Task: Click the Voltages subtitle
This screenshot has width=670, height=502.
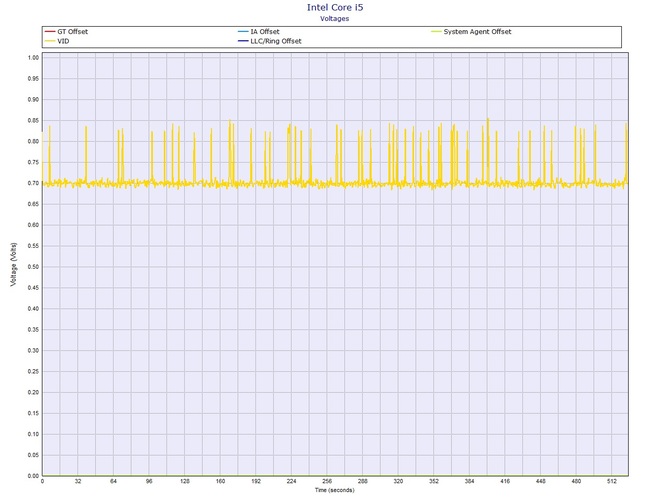Action: (x=335, y=19)
